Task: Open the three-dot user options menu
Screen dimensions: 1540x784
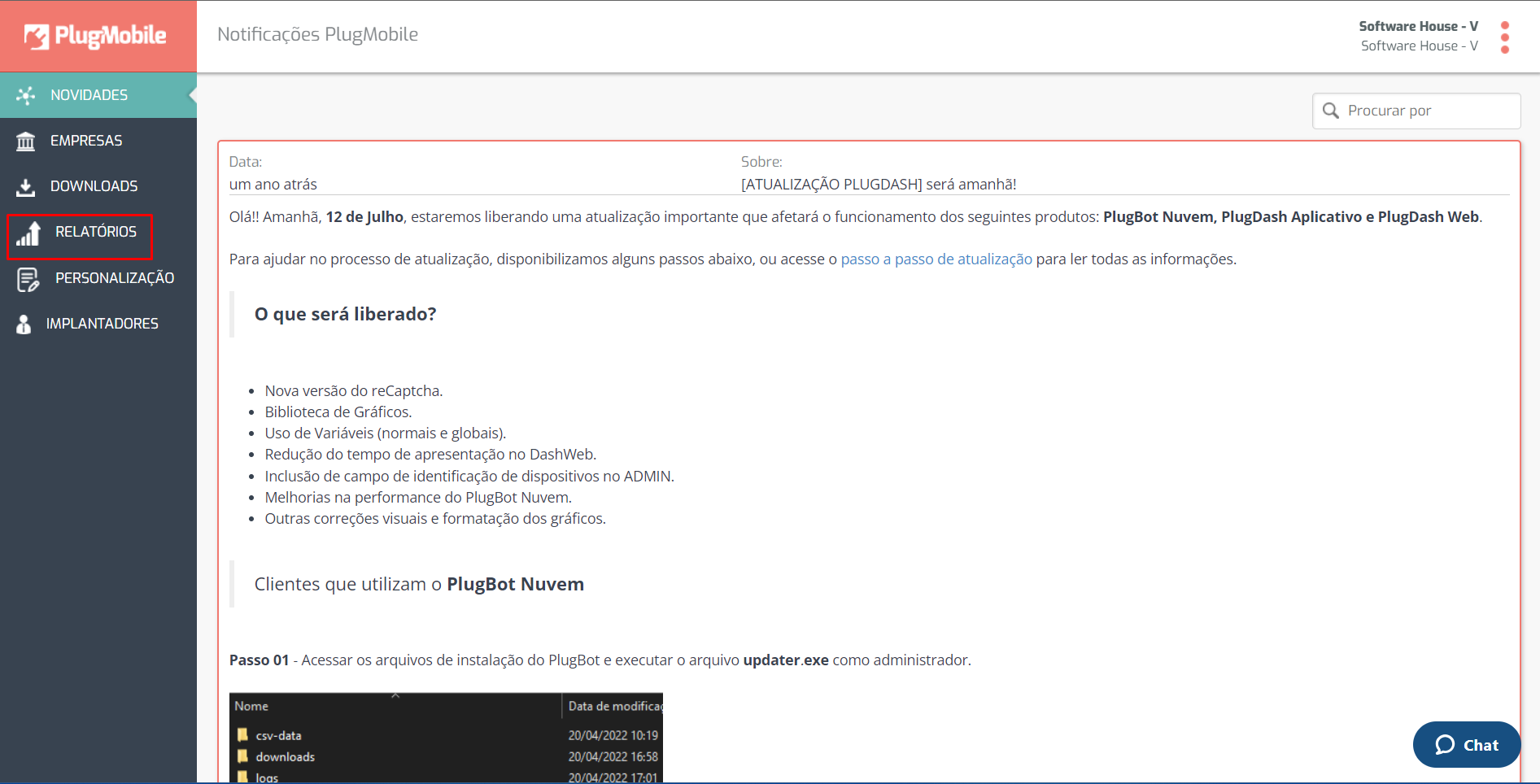Action: 1505,37
